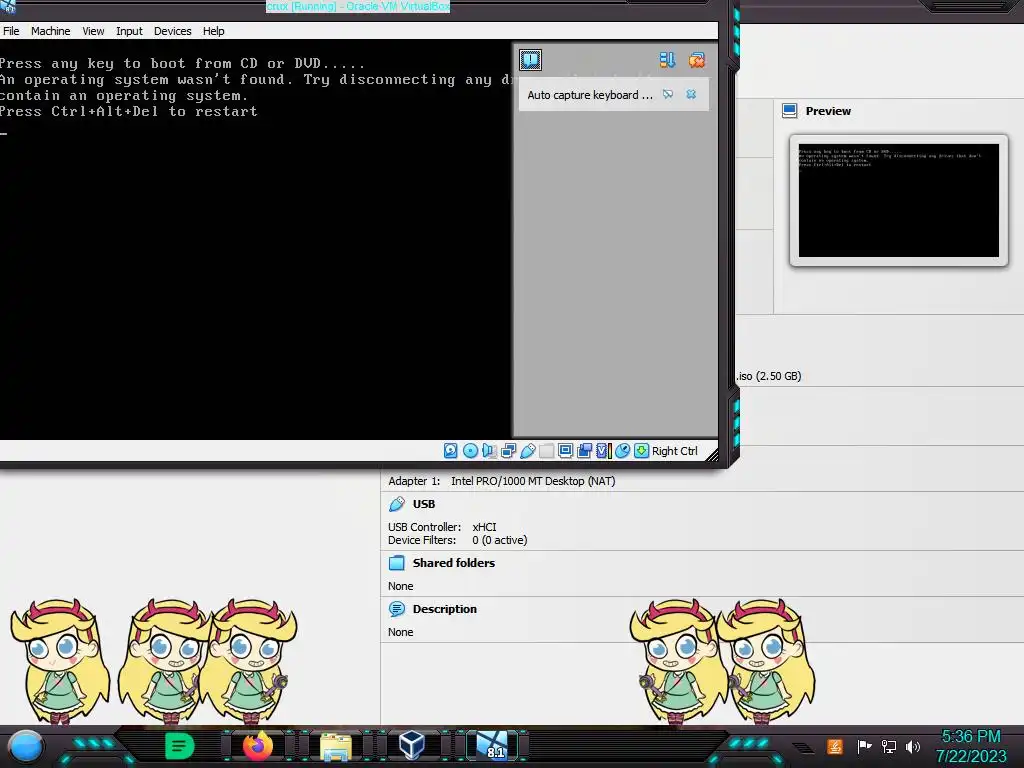Dismiss the Auto capture keyboard notification
The image size is (1024, 768).
[691, 95]
